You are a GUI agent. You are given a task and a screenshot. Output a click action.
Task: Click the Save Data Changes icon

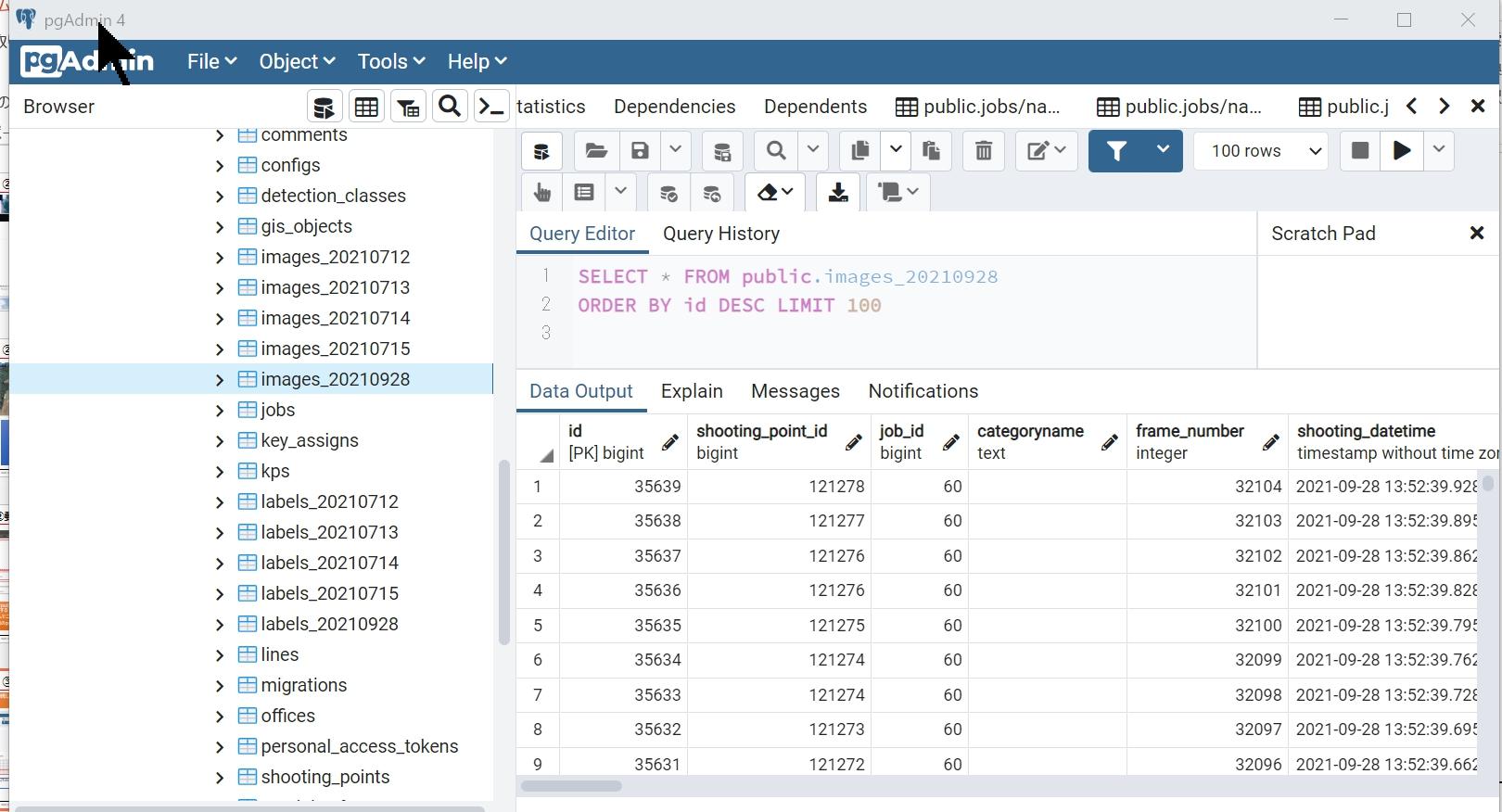coord(722,151)
